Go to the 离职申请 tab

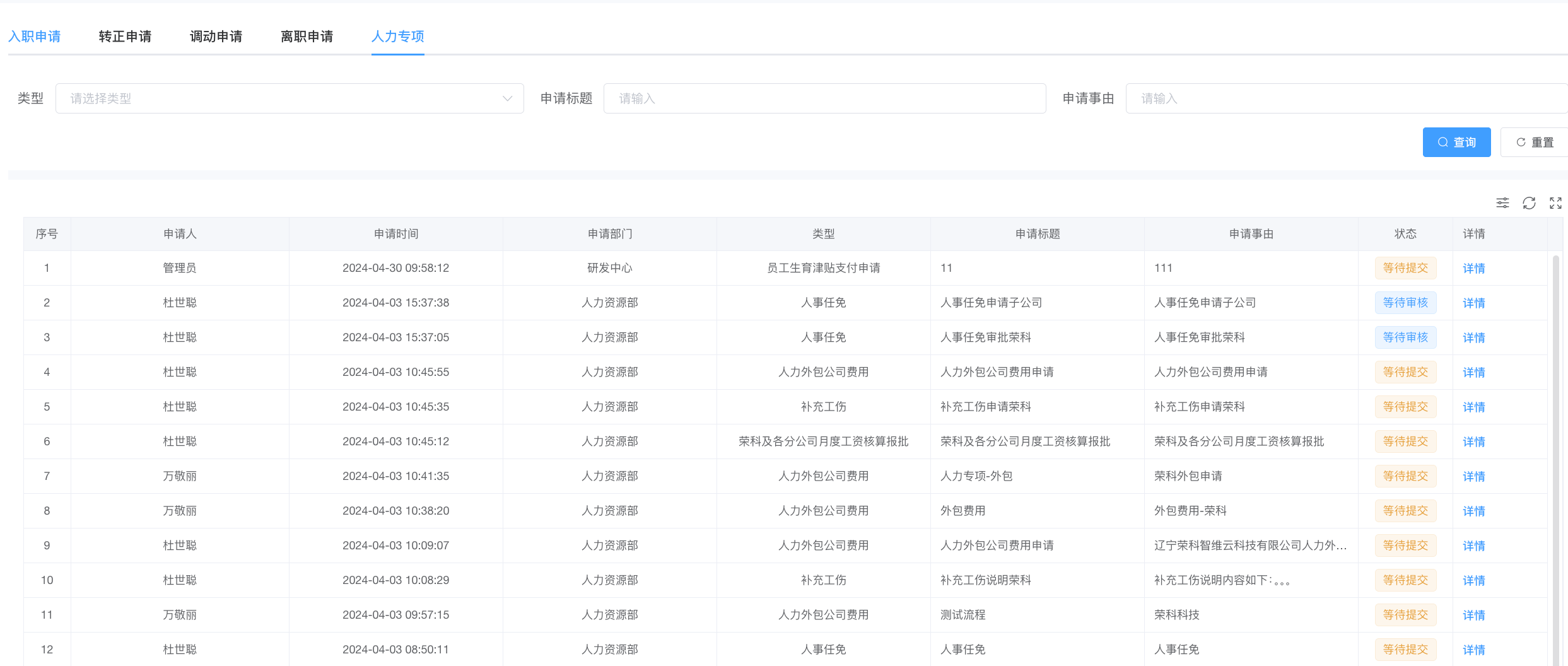pos(307,37)
